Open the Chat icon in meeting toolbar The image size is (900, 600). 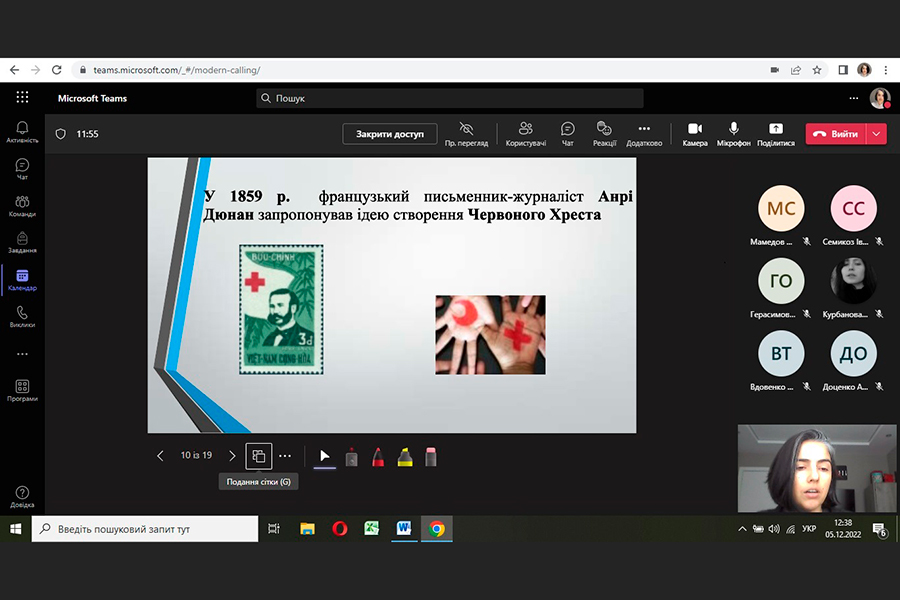click(x=567, y=133)
